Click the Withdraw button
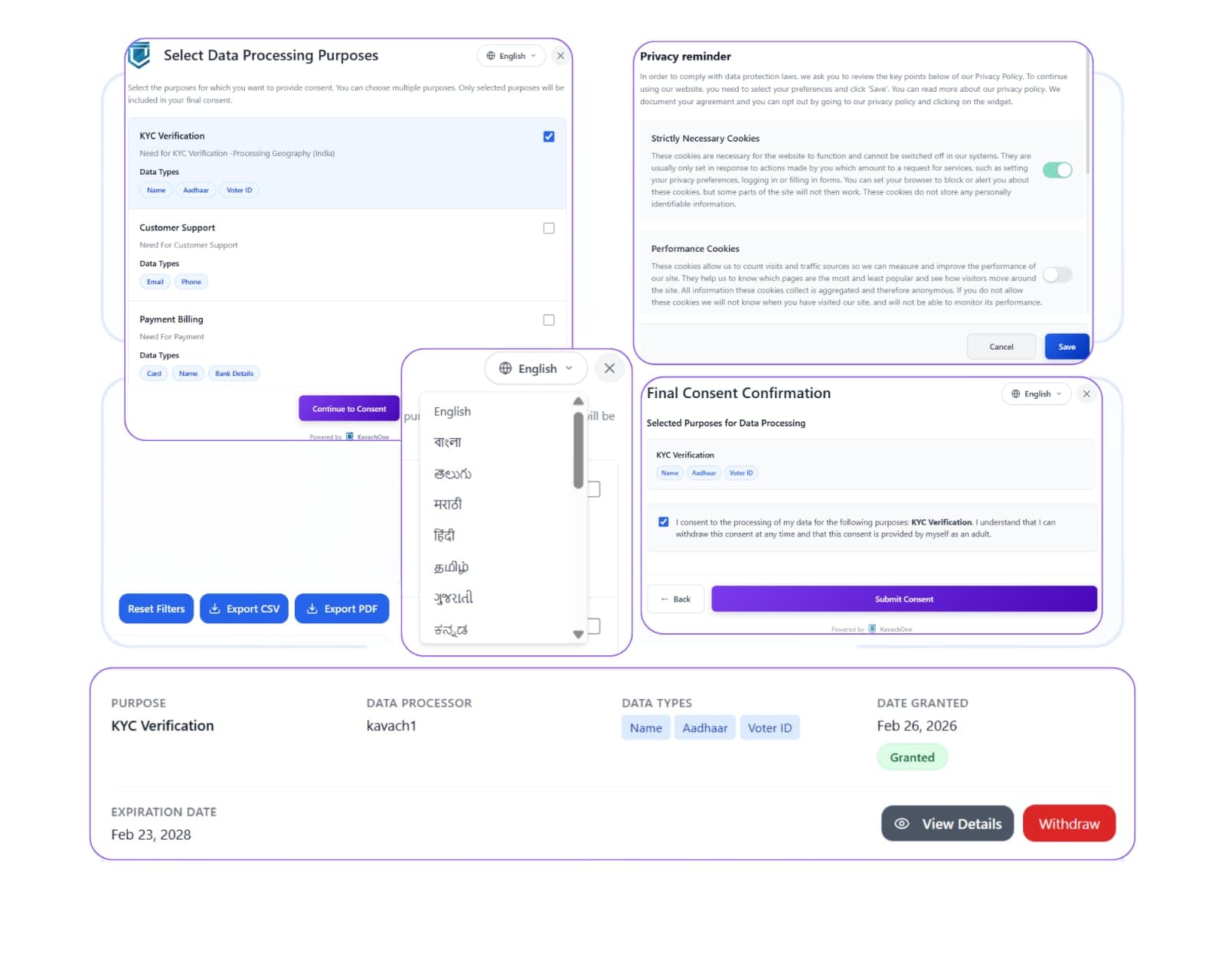This screenshot has height=980, width=1225. [1069, 823]
